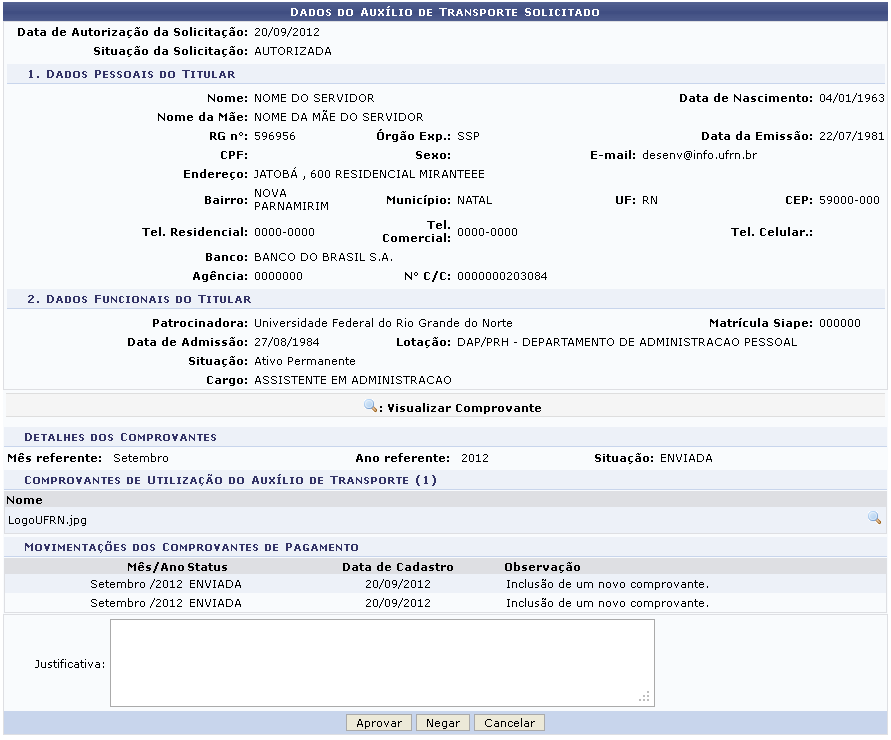
Task: Open the LogoUFRN.jpg receipt with magnifier icon
Action: point(874,518)
